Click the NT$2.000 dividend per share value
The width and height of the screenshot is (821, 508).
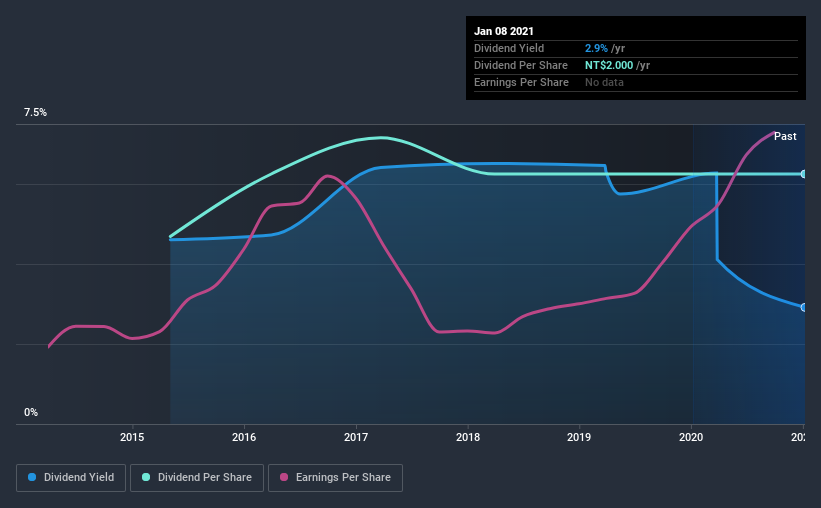click(609, 65)
